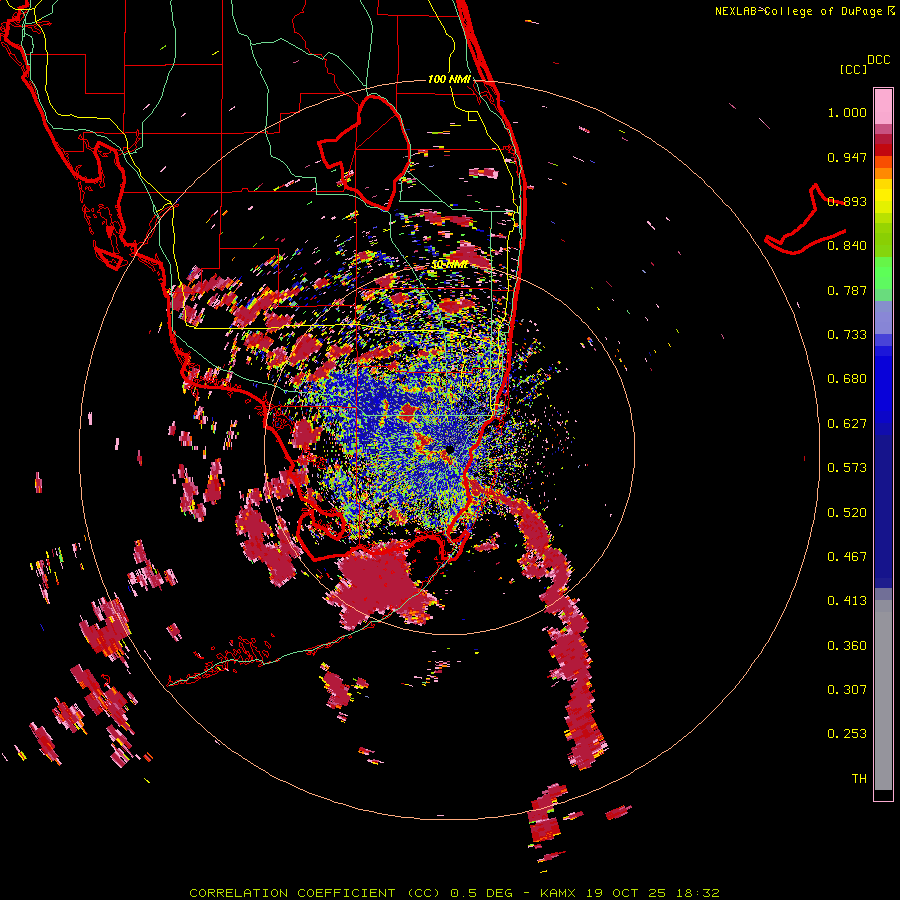The width and height of the screenshot is (900, 900).
Task: Click the pink top segment of color bar
Action: 883,107
